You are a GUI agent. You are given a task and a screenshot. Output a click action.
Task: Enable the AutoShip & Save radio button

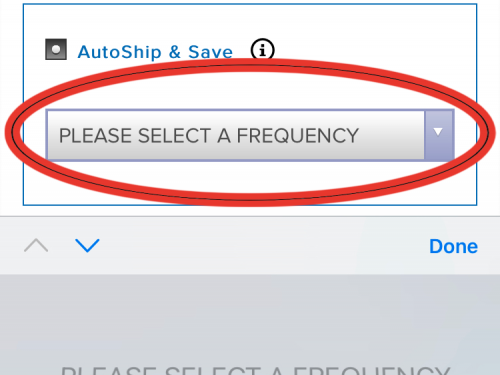[56, 49]
